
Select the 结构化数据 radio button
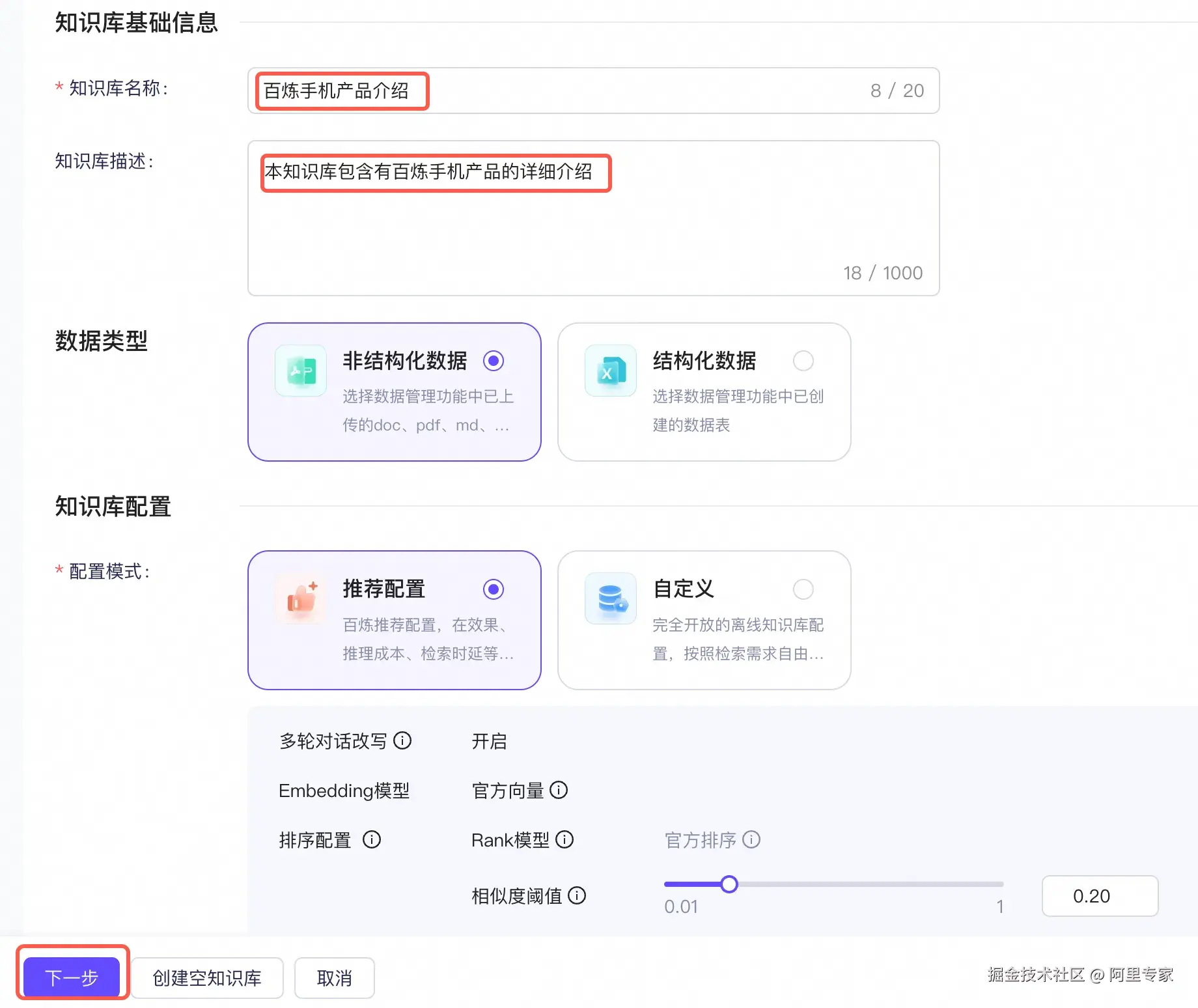pos(803,361)
